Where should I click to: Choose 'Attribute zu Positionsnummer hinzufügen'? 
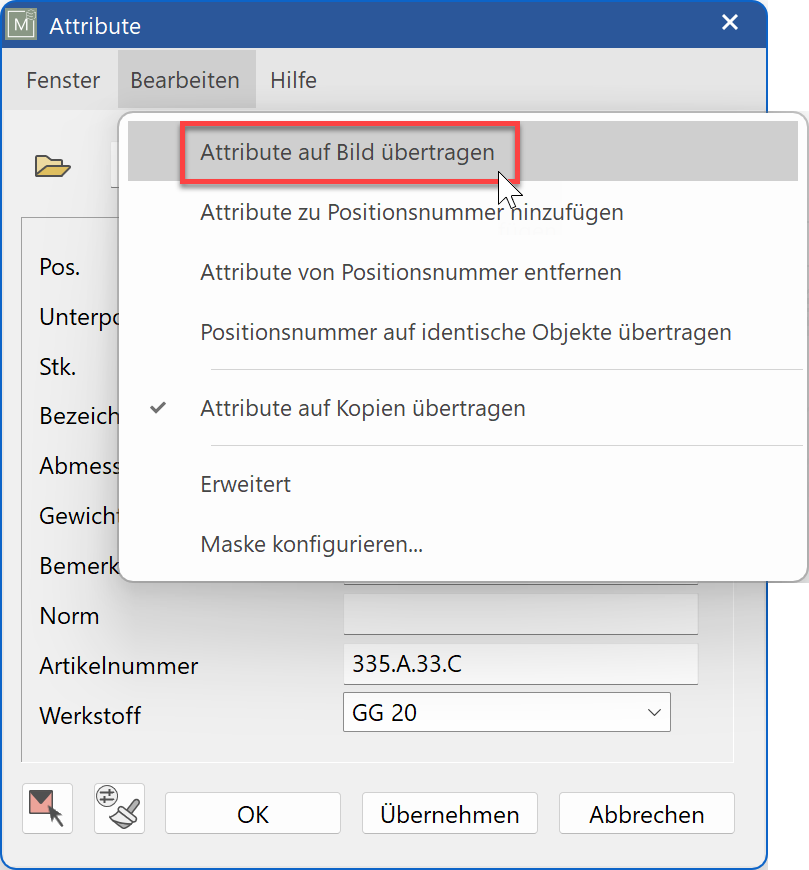point(411,212)
